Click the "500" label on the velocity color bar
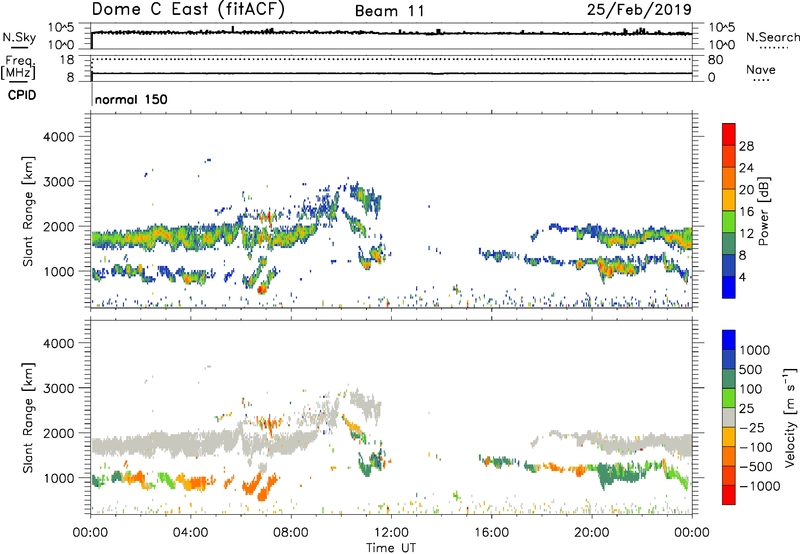 point(752,370)
